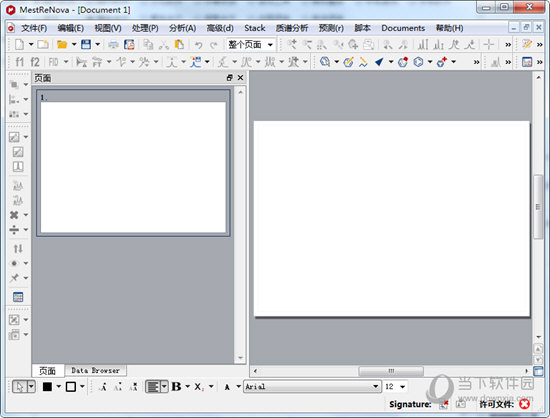Open the table icon in left sidebar
This screenshot has width=550, height=418.
(18, 297)
